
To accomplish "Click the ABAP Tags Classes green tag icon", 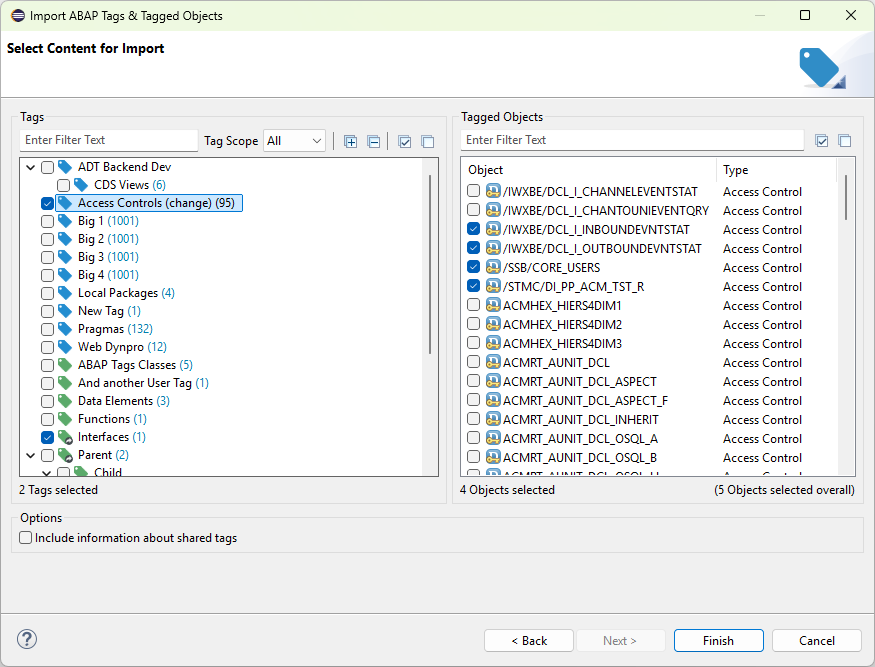I will [x=65, y=365].
